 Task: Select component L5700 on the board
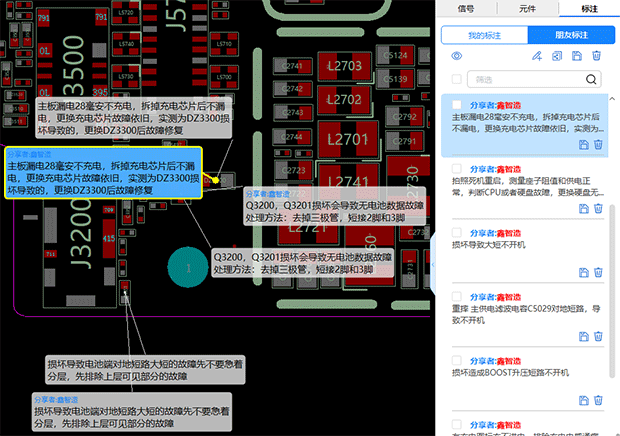click(x=224, y=77)
